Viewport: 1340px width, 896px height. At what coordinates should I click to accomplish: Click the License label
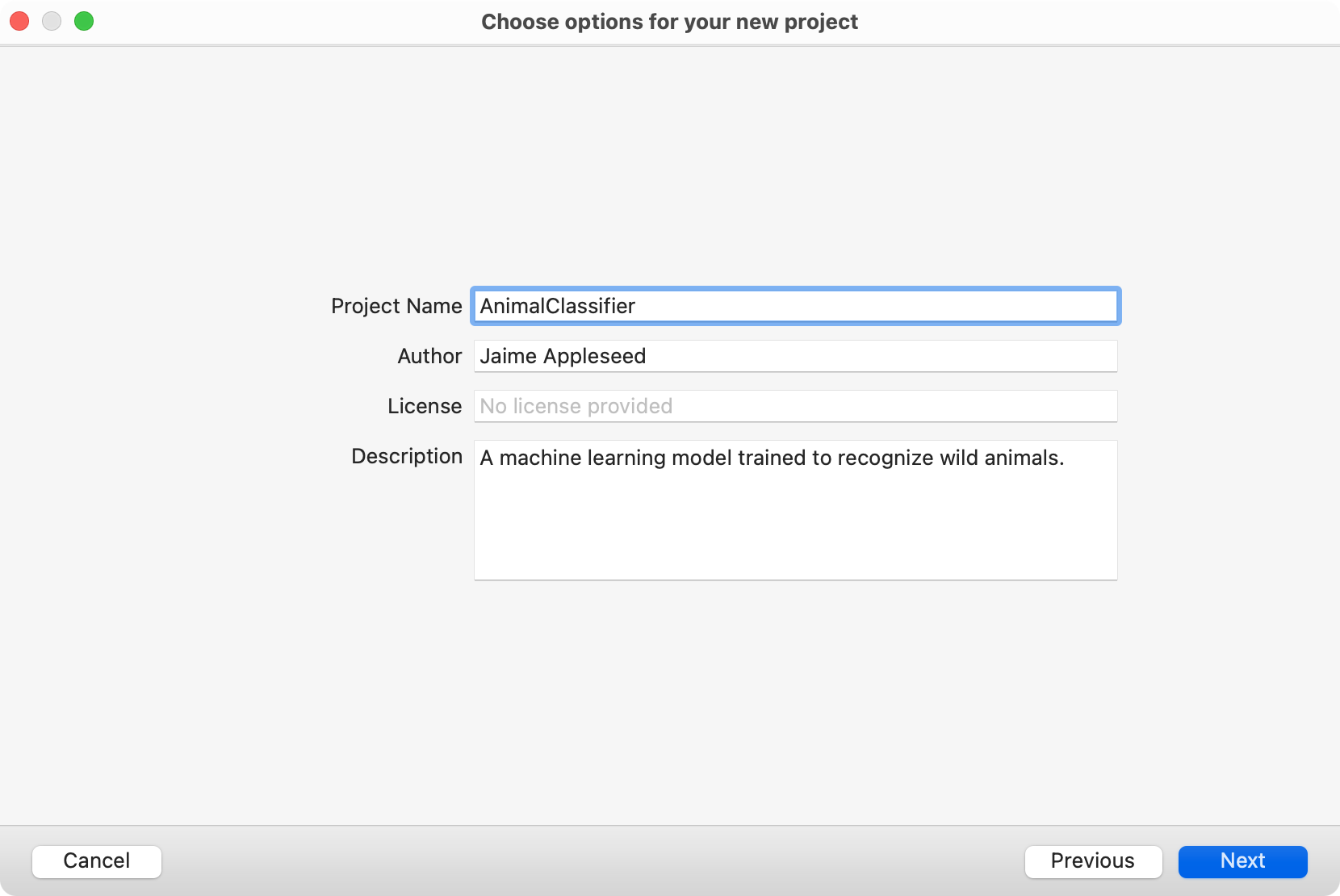coord(424,406)
